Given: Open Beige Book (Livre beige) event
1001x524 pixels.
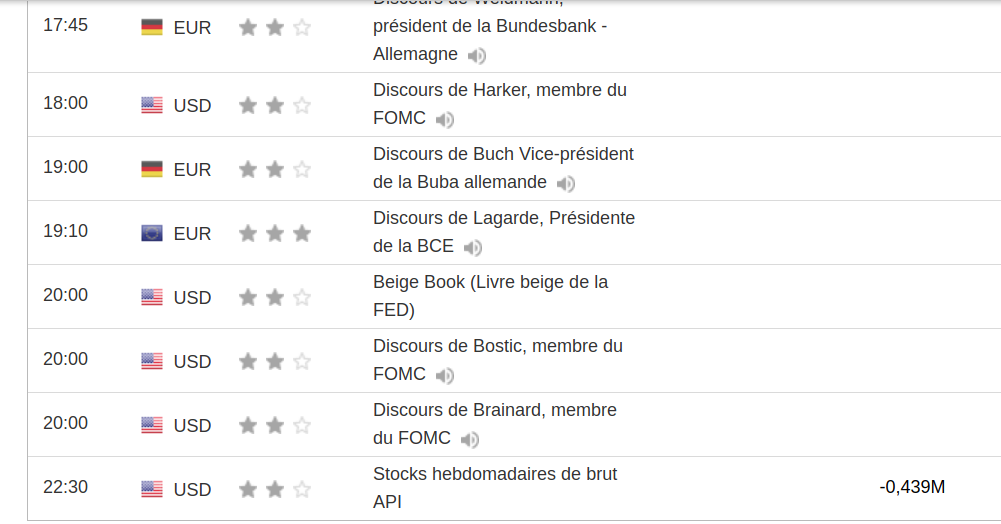Looking at the screenshot, I should point(490,282).
